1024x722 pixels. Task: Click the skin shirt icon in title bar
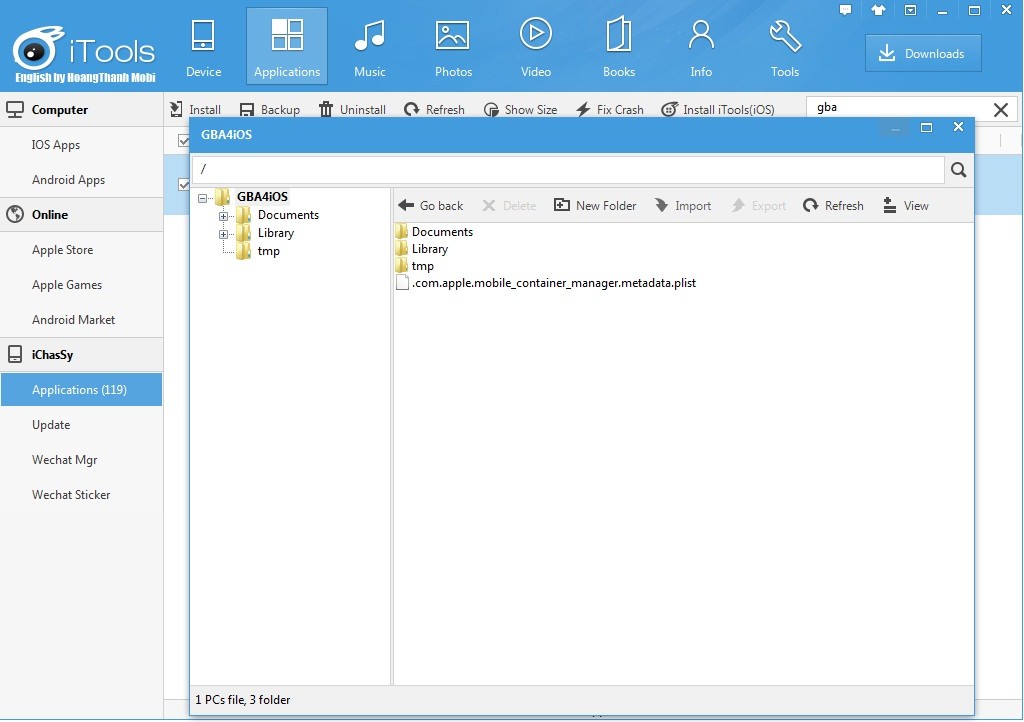878,10
